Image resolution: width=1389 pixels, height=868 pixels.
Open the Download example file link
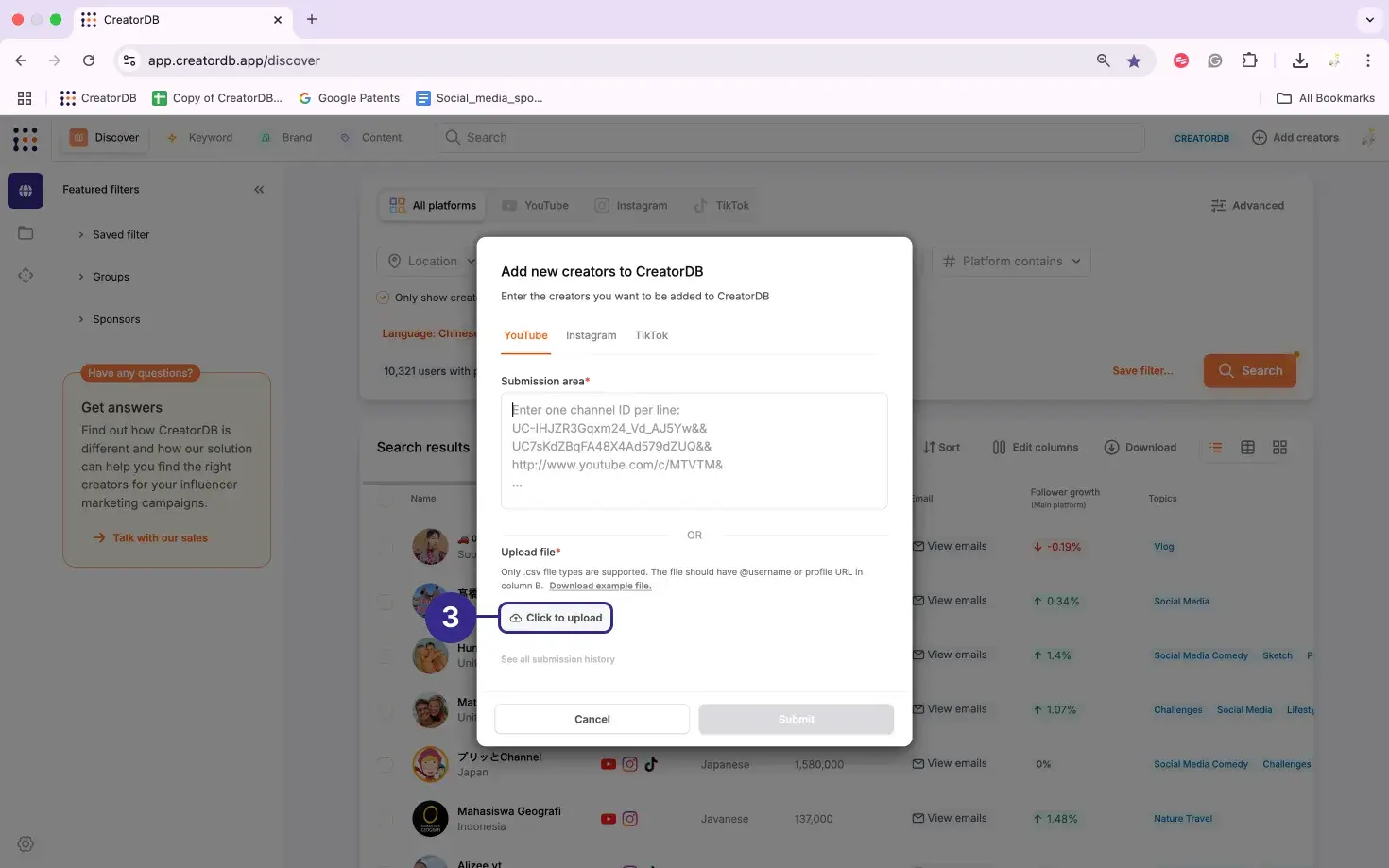tap(600, 586)
